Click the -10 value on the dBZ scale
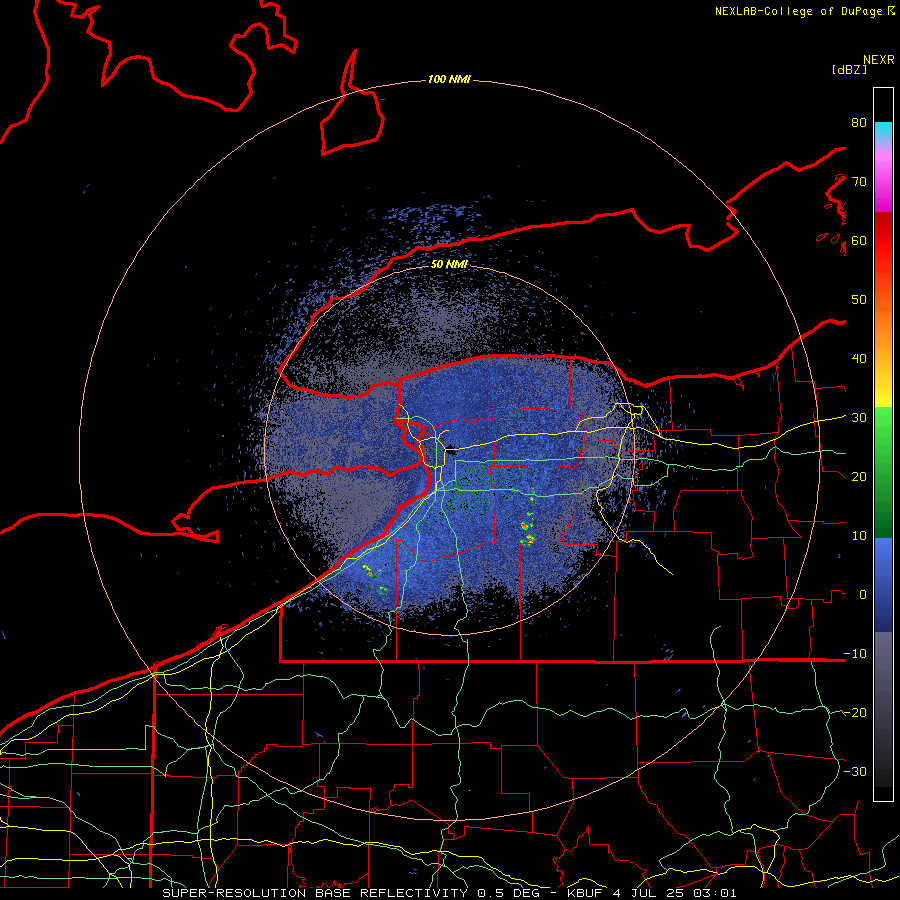This screenshot has width=900, height=900. (x=855, y=654)
